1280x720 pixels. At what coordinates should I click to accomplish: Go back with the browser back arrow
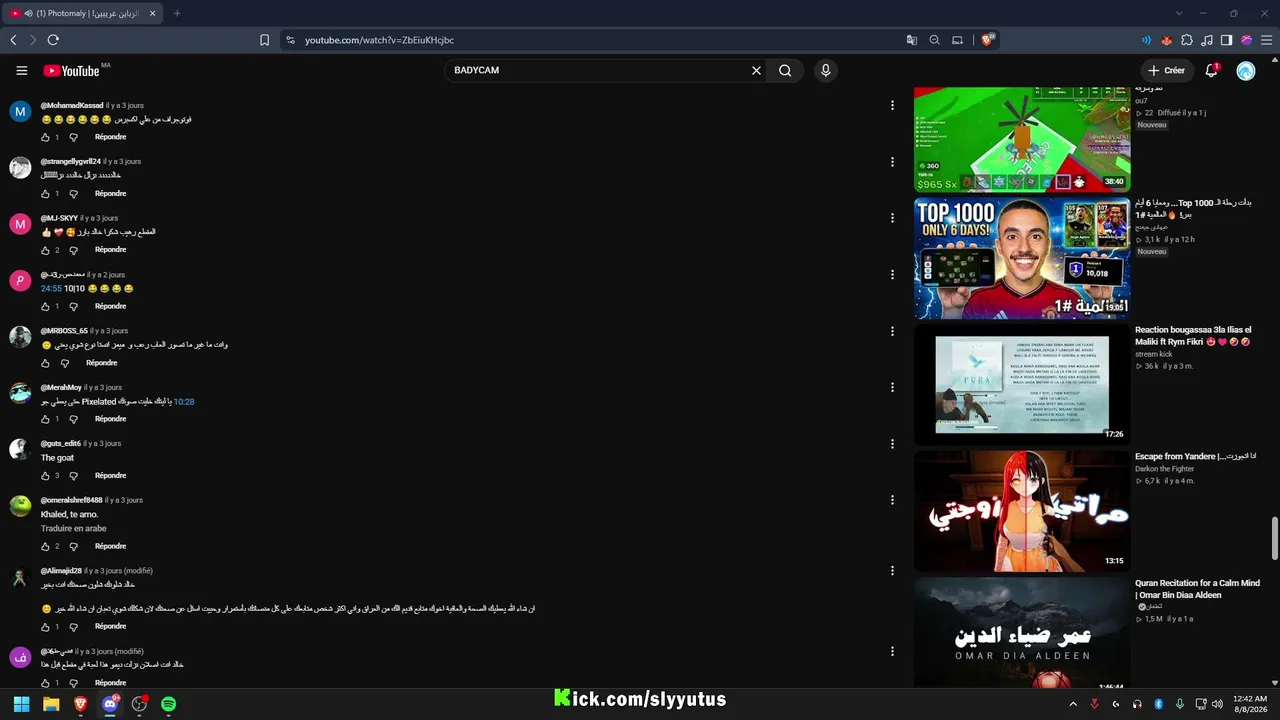pyautogui.click(x=13, y=40)
